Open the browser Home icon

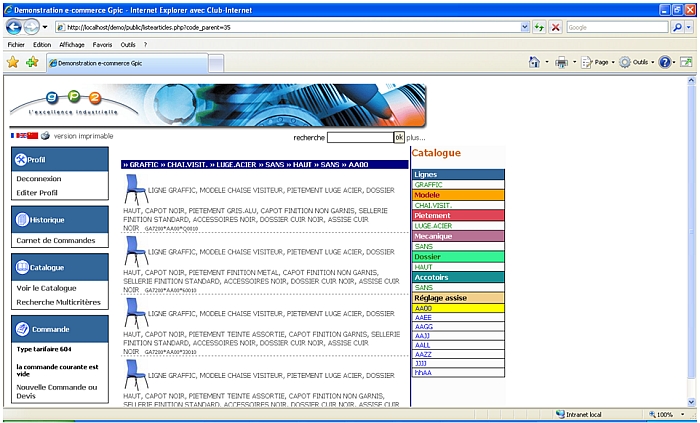[535, 62]
